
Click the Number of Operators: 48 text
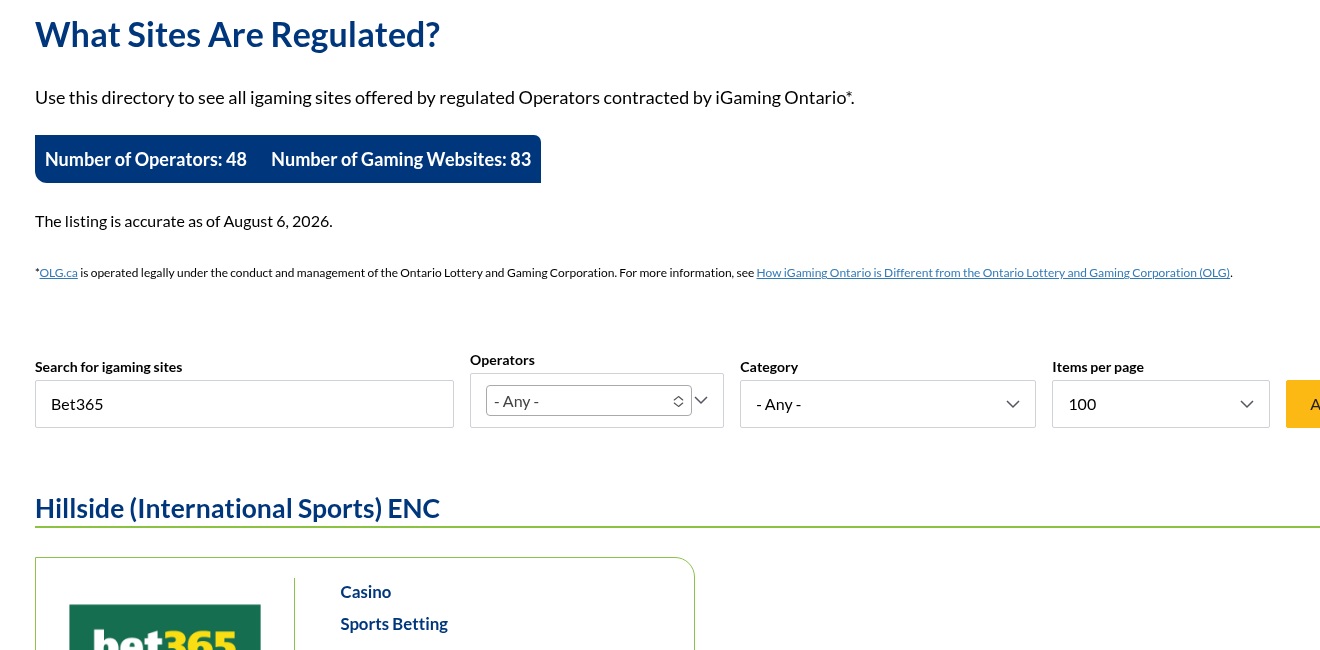pyautogui.click(x=146, y=159)
